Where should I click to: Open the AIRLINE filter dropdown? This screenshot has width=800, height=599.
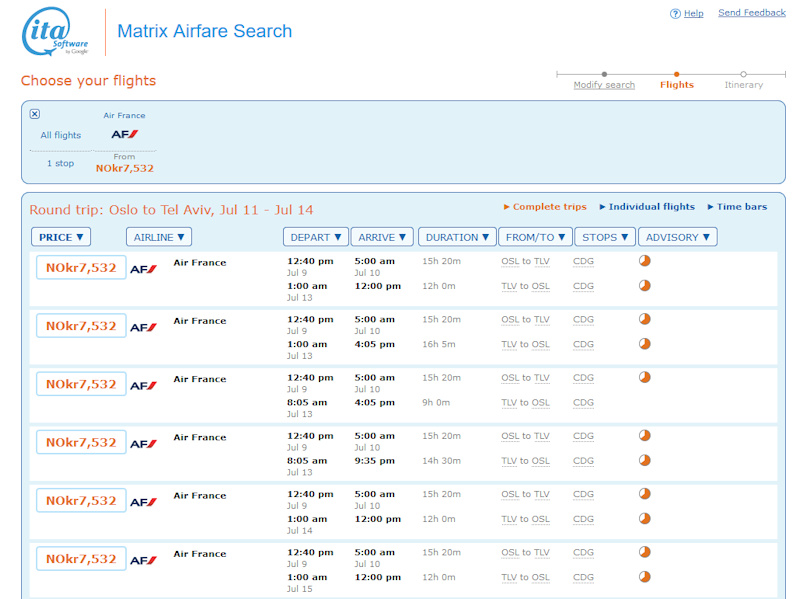pyautogui.click(x=159, y=237)
